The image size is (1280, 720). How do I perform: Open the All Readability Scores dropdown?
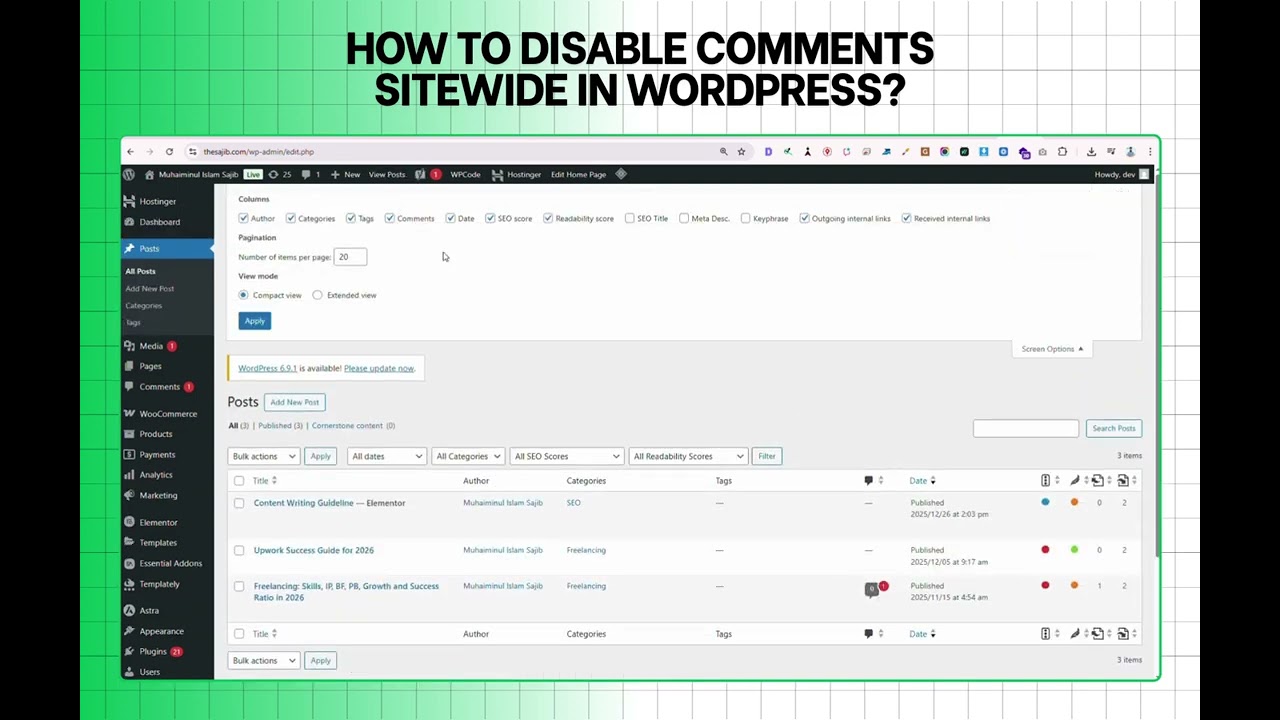click(x=687, y=456)
